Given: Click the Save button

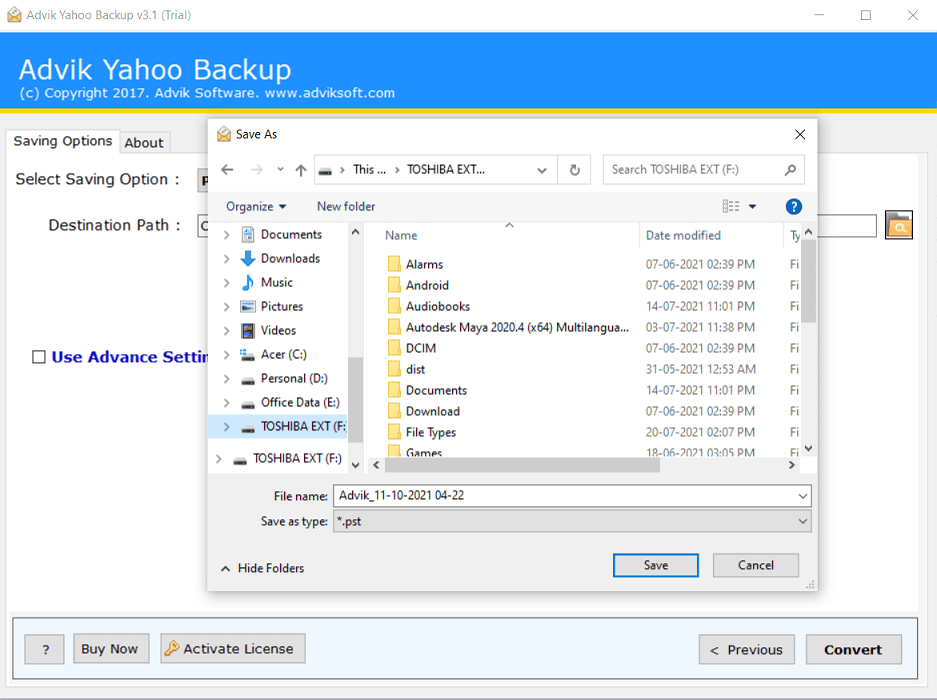Looking at the screenshot, I should pyautogui.click(x=656, y=565).
